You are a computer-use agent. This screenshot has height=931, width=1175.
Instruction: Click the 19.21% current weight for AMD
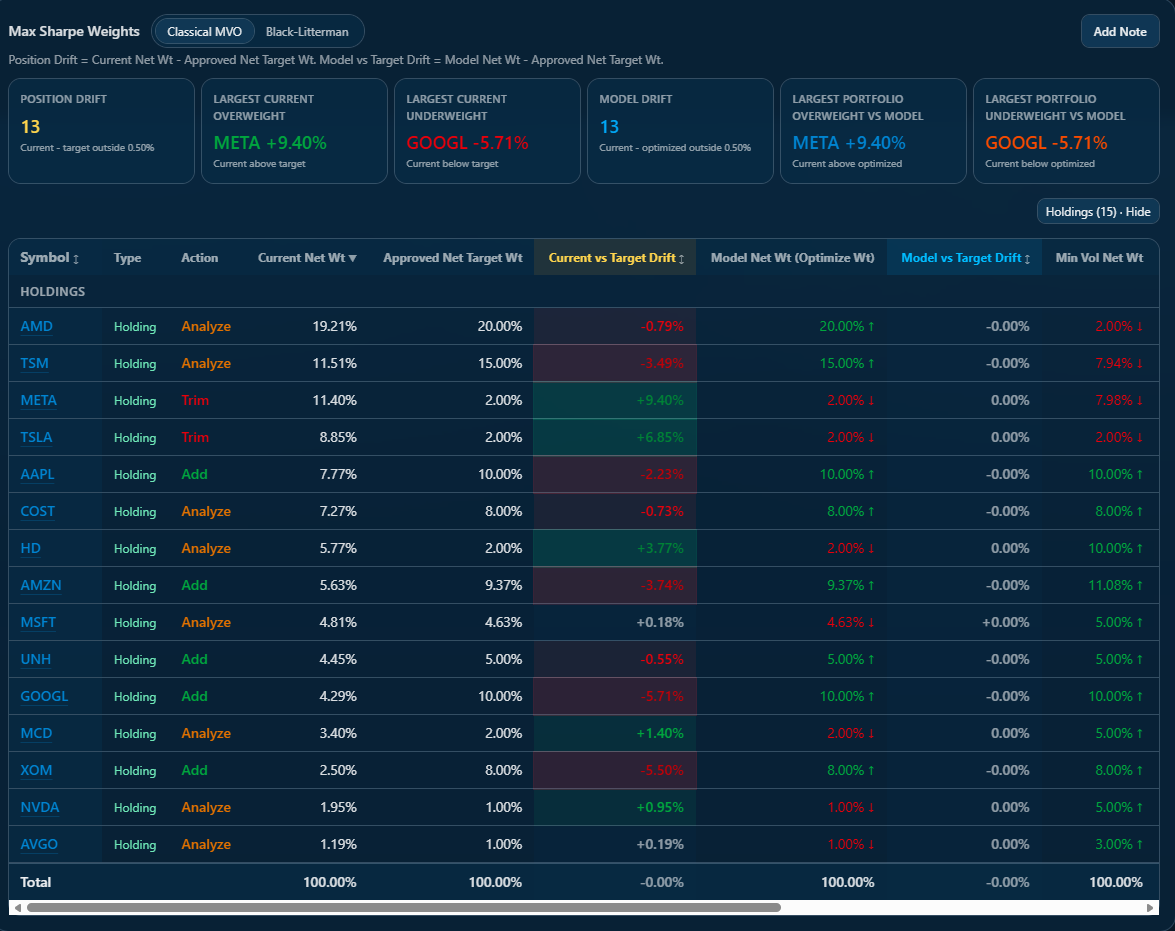pos(334,326)
